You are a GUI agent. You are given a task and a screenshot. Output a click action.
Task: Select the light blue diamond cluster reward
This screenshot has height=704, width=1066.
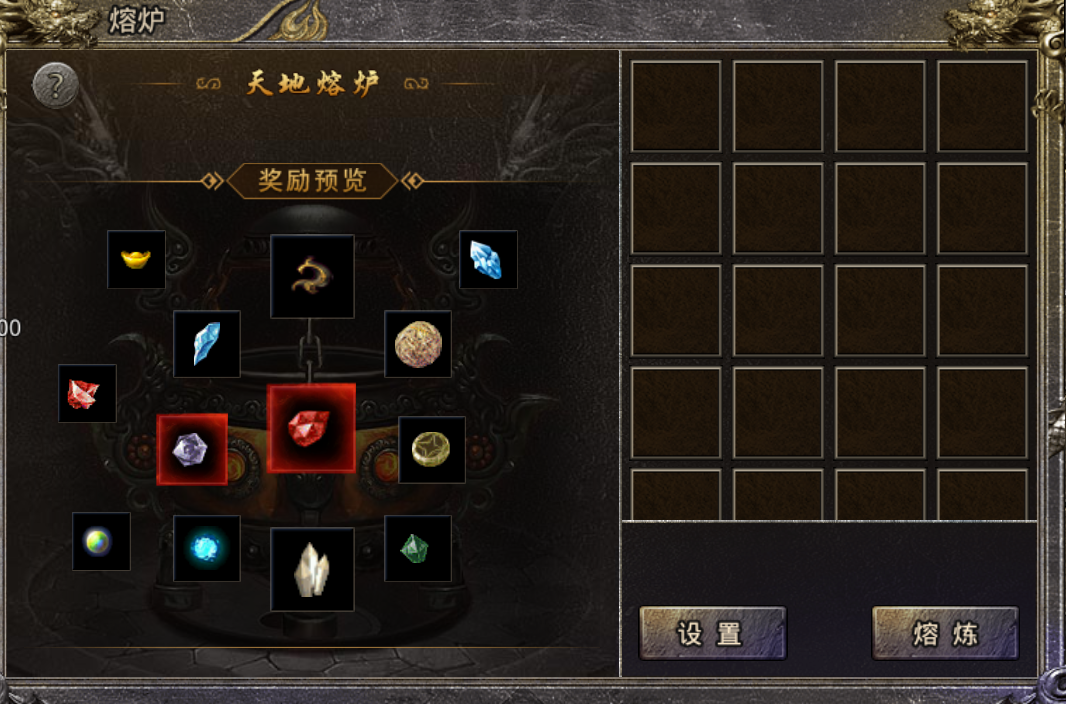(488, 259)
